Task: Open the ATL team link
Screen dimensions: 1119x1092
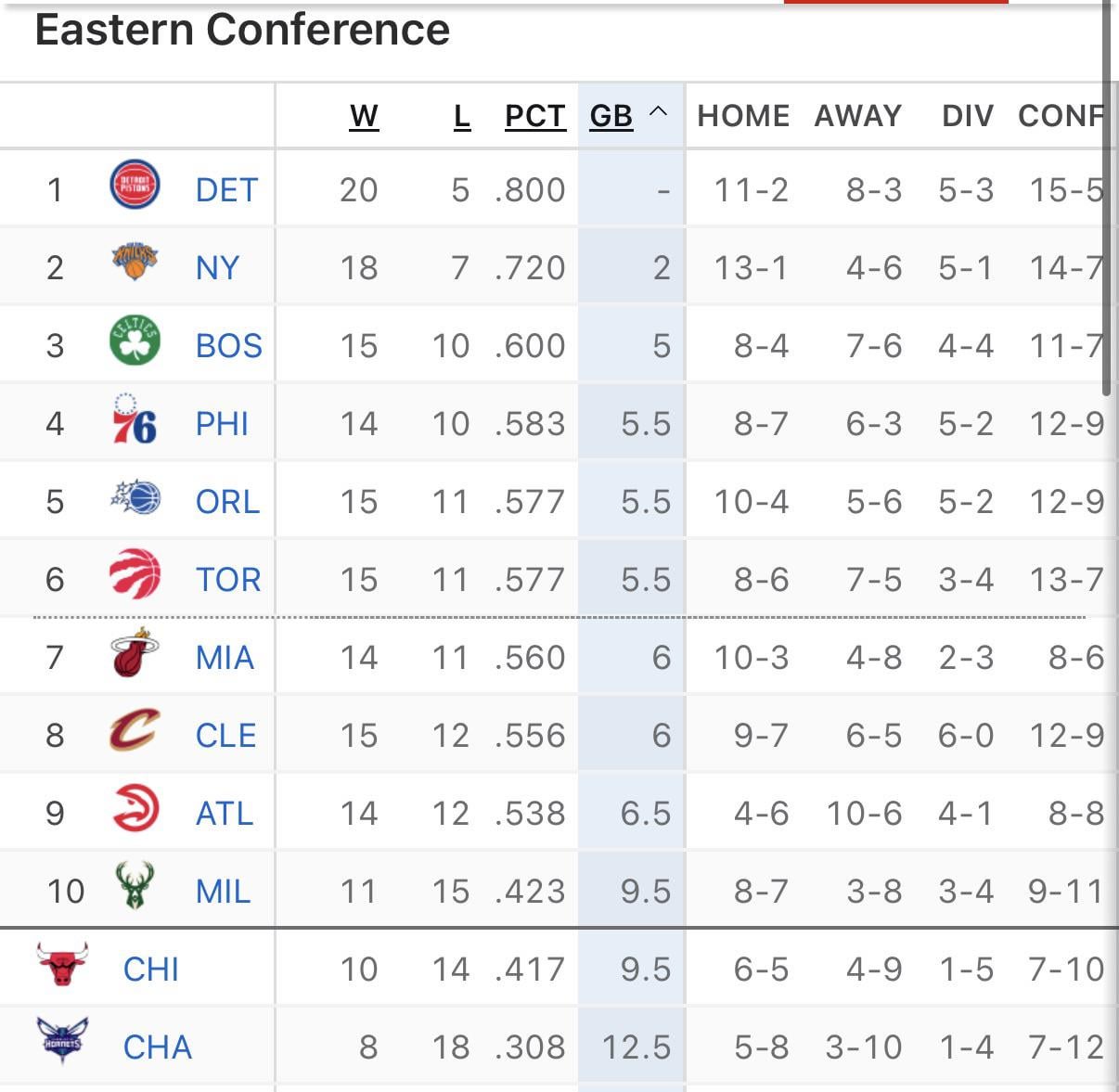Action: pos(224,813)
